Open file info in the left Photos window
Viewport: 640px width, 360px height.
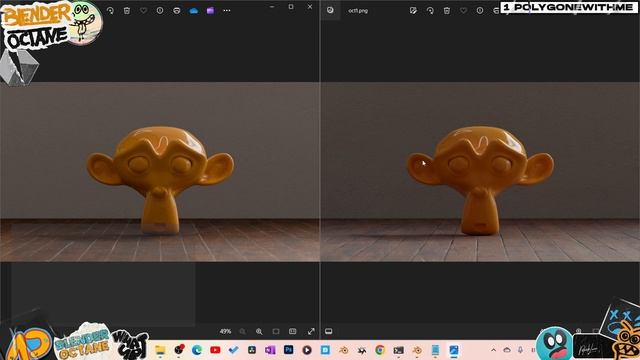point(160,11)
